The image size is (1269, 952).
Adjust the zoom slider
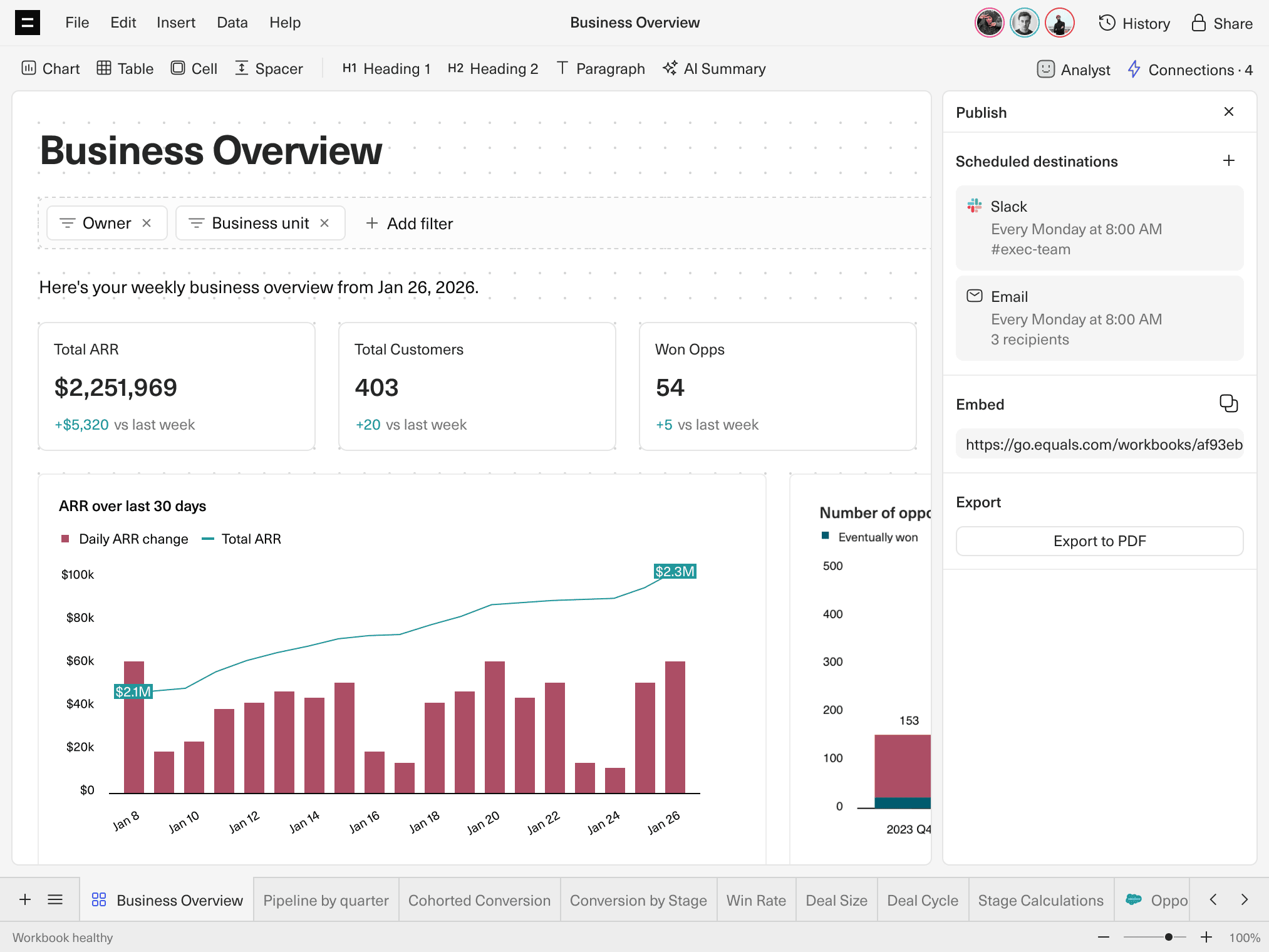[1169, 937]
